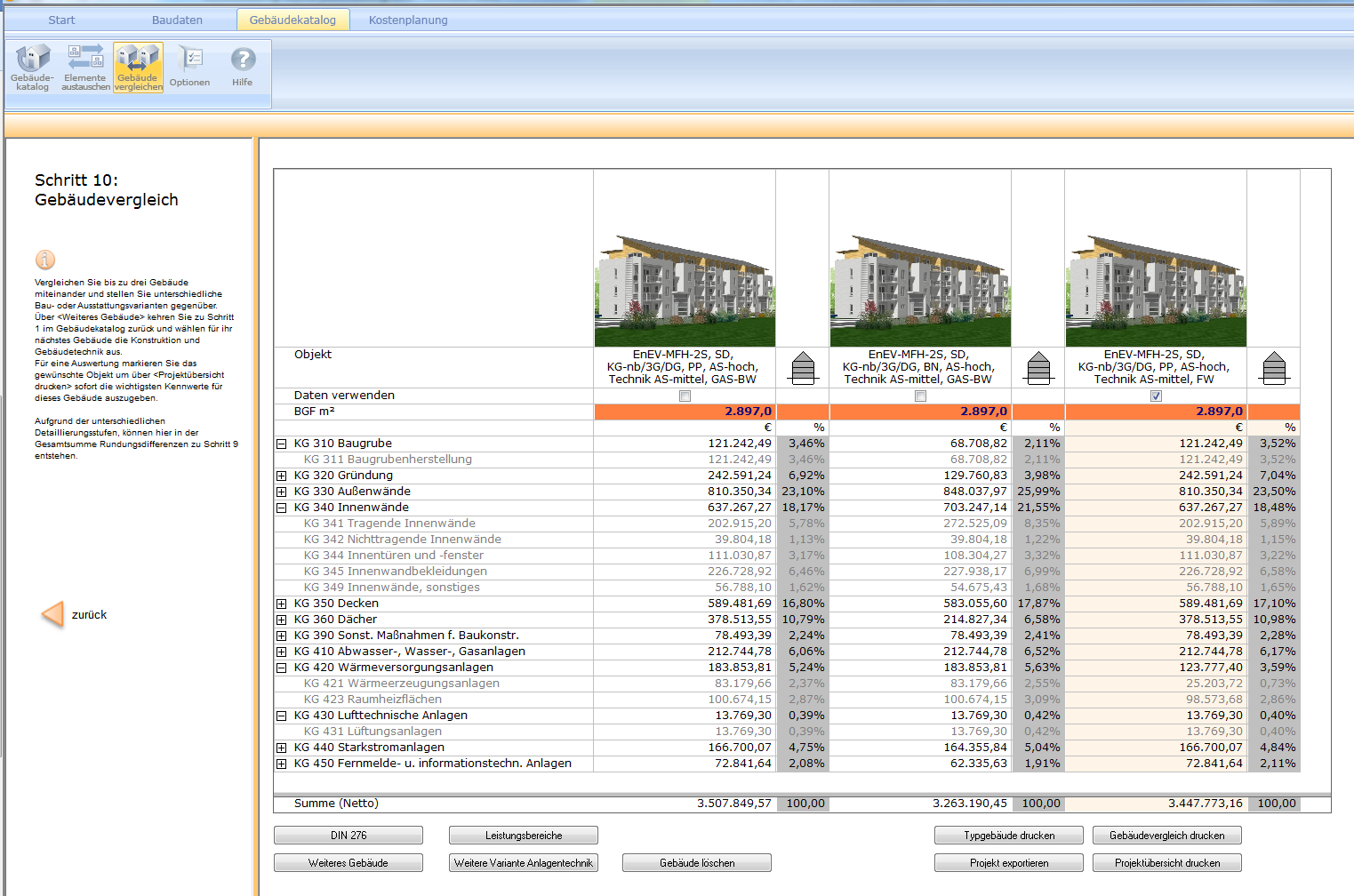Click the orange zurück arrow icon

[x=53, y=614]
